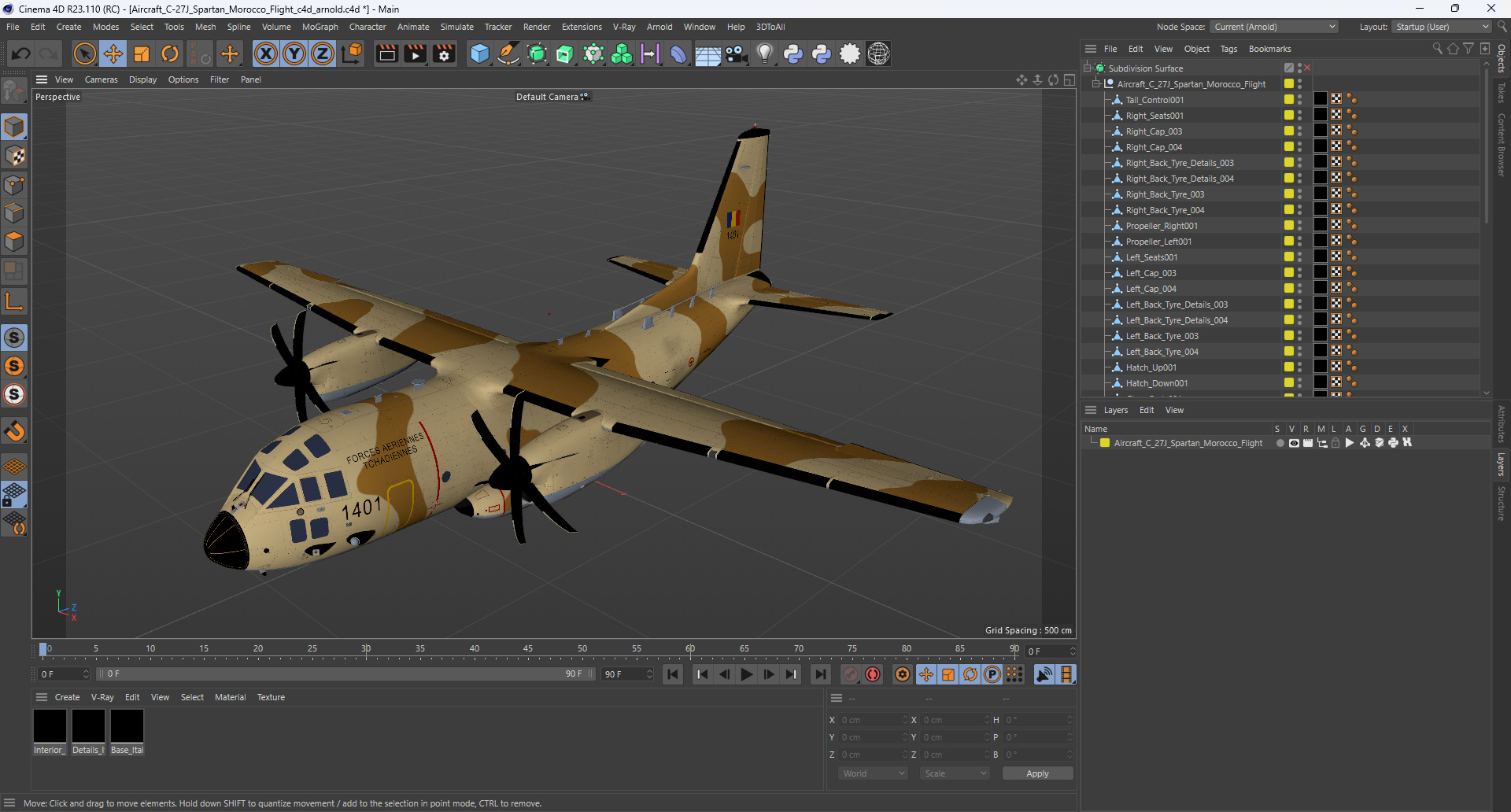The width and height of the screenshot is (1511, 812).
Task: Toggle X axis lock
Action: coord(266,54)
